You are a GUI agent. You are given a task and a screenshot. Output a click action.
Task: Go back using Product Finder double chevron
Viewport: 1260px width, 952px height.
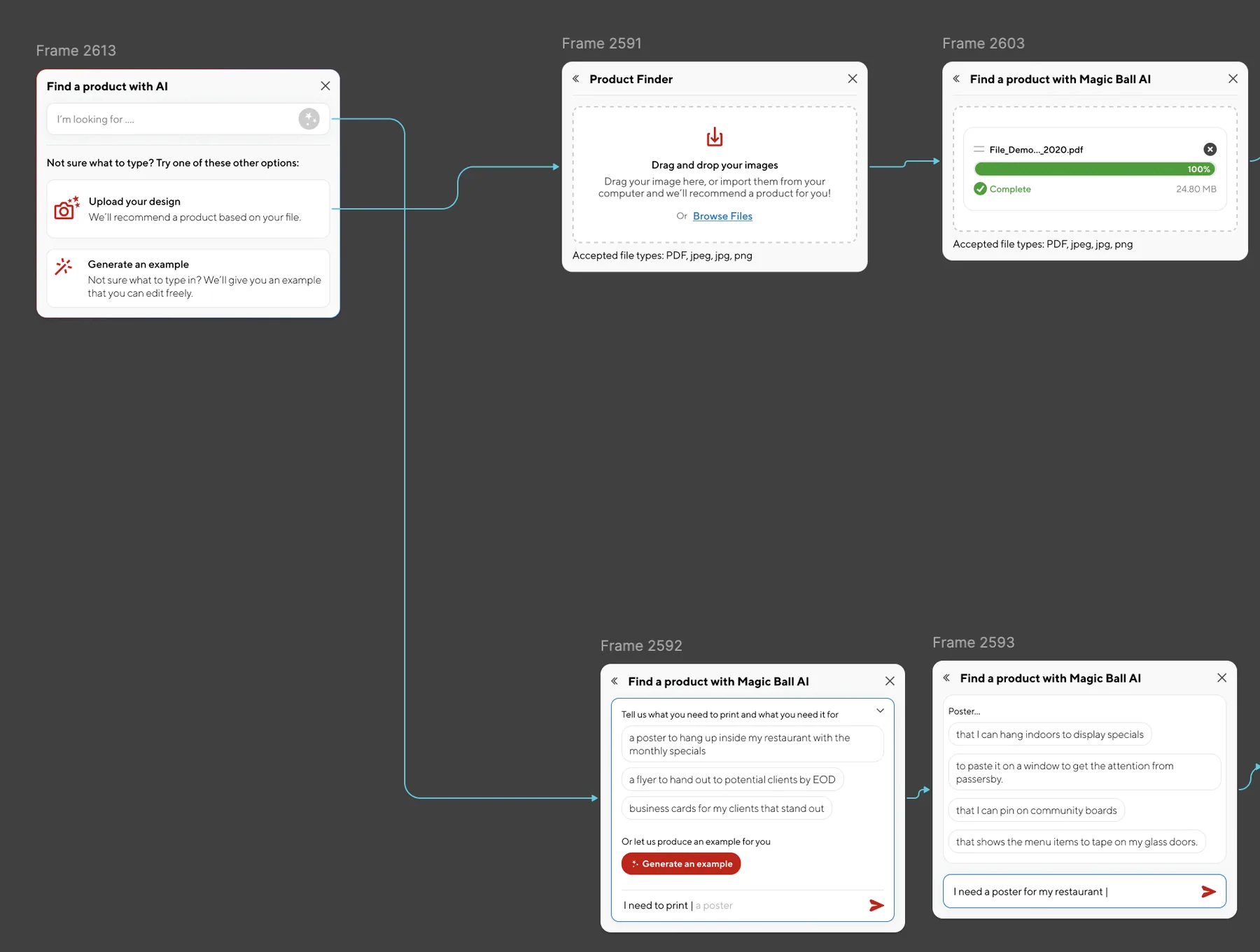click(576, 79)
